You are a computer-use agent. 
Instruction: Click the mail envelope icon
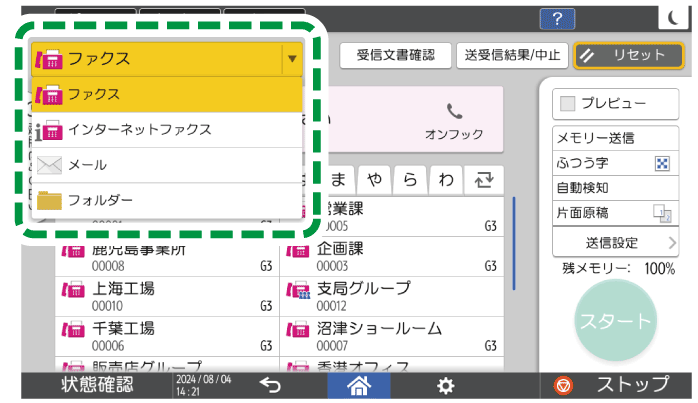click(49, 165)
